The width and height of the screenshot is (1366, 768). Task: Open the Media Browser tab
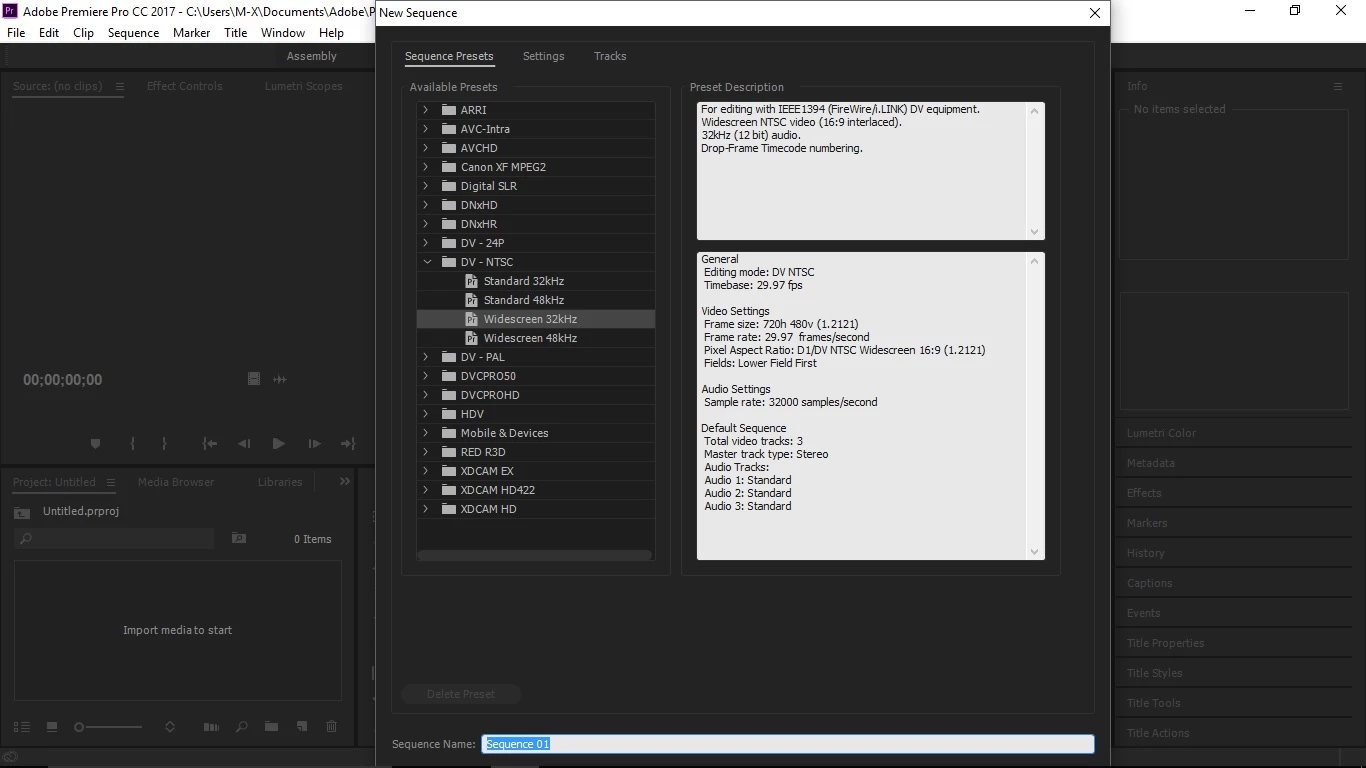[176, 482]
